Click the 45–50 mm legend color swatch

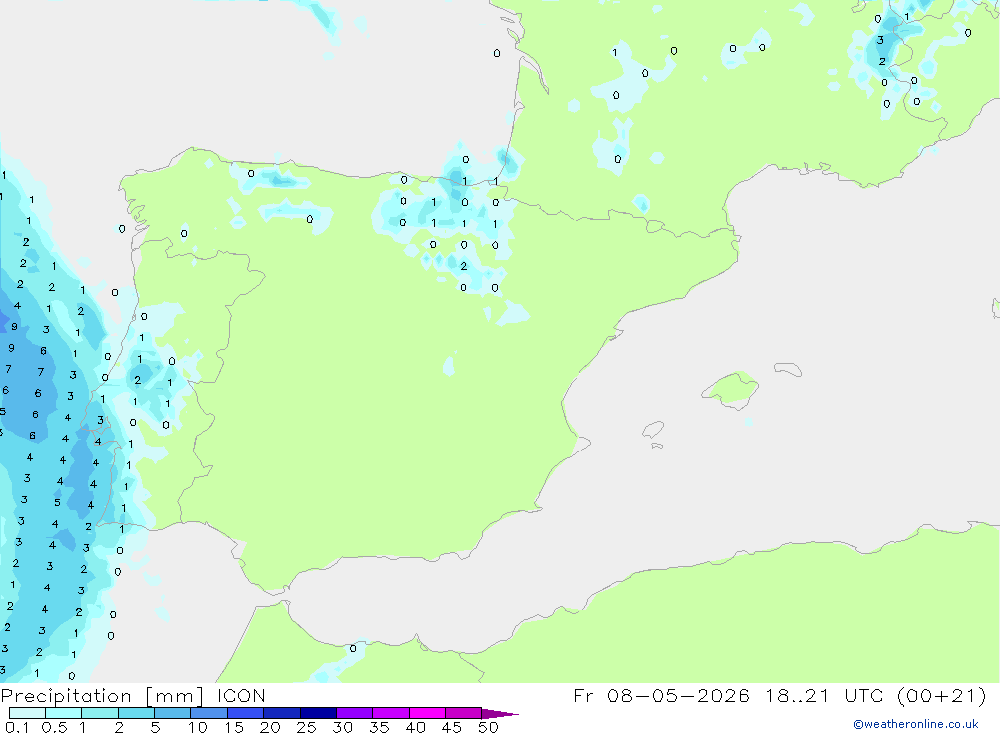tap(464, 713)
